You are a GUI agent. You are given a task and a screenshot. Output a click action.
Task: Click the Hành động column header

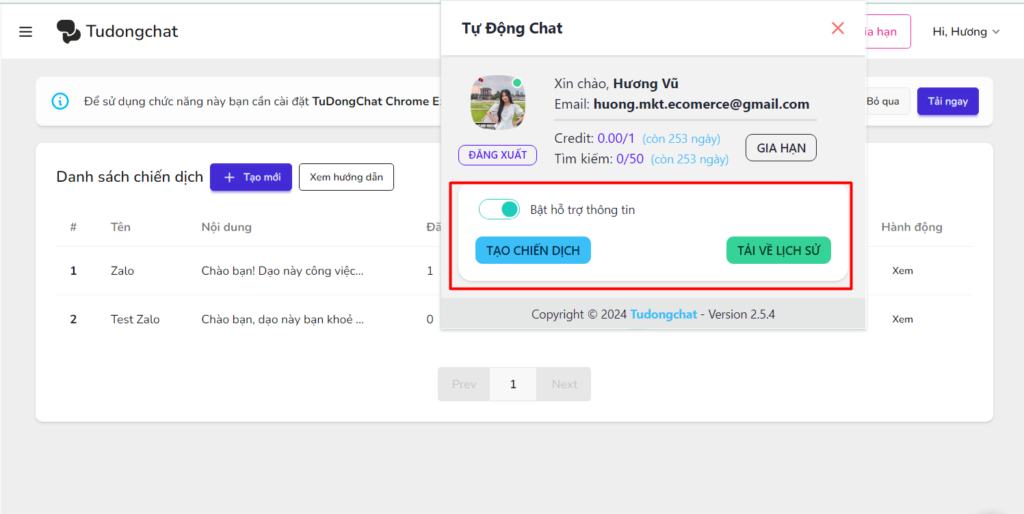click(912, 227)
